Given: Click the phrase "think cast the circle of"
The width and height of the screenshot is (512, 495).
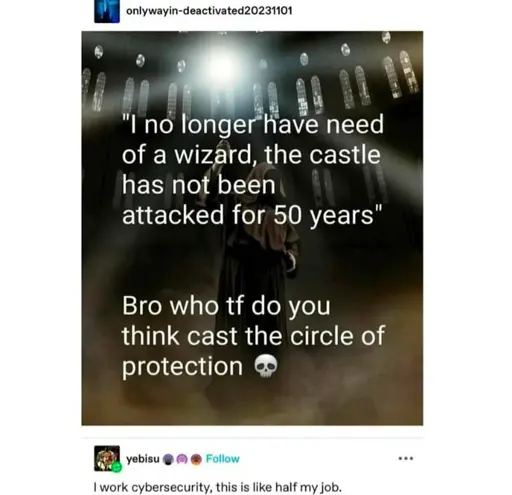Looking at the screenshot, I should [x=253, y=336].
